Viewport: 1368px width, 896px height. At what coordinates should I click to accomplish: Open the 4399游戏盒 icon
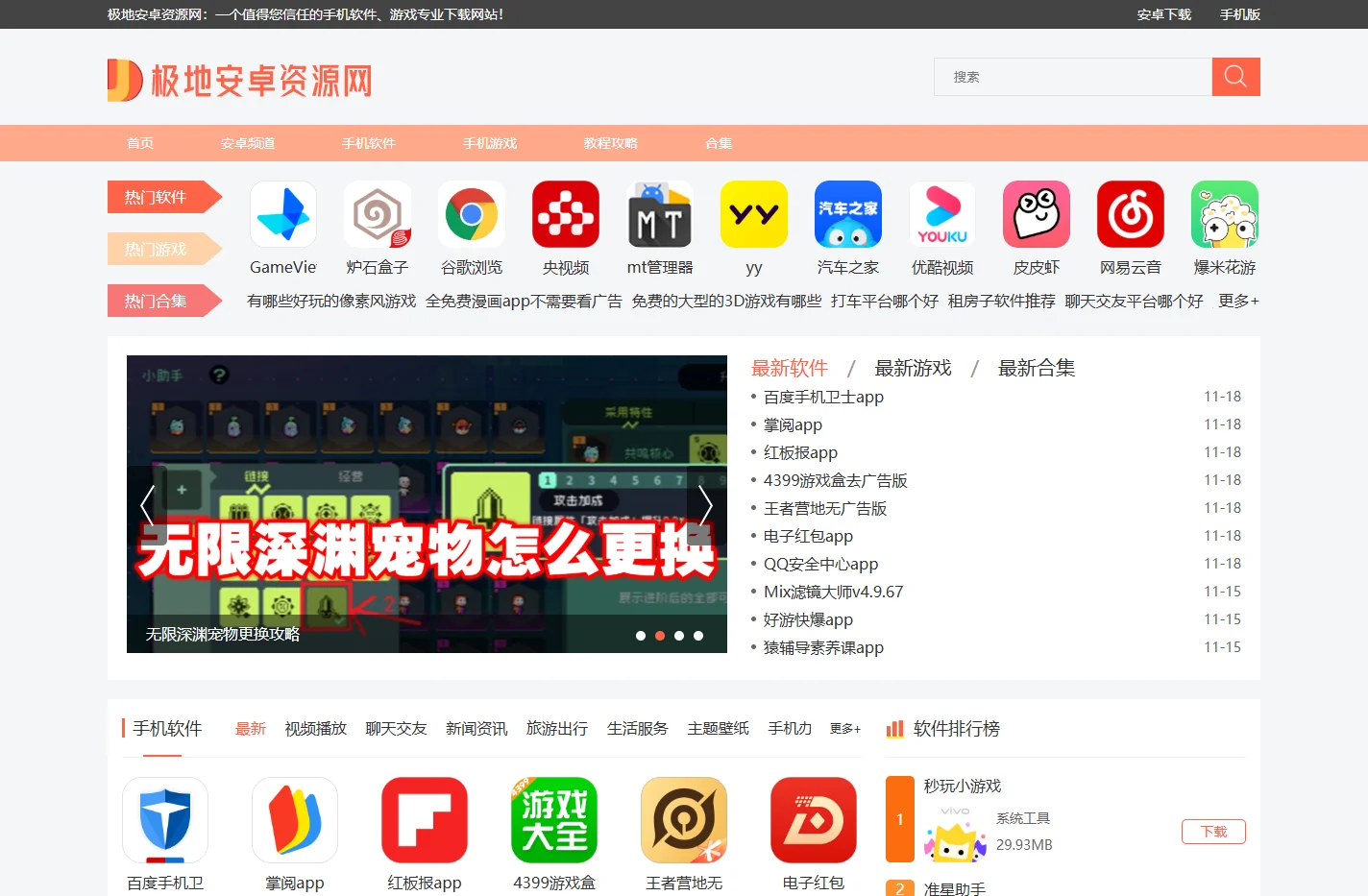pos(554,820)
